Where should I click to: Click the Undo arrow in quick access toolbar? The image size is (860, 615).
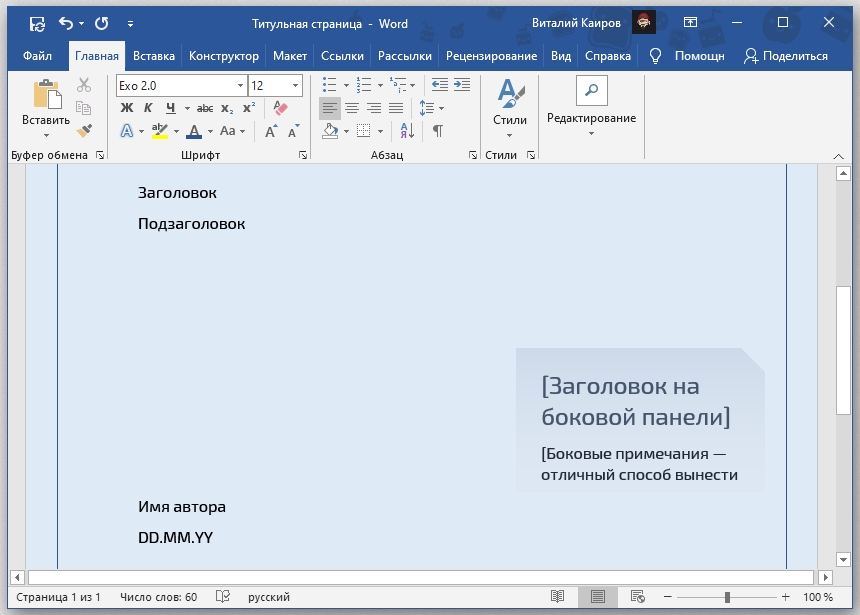[x=66, y=22]
